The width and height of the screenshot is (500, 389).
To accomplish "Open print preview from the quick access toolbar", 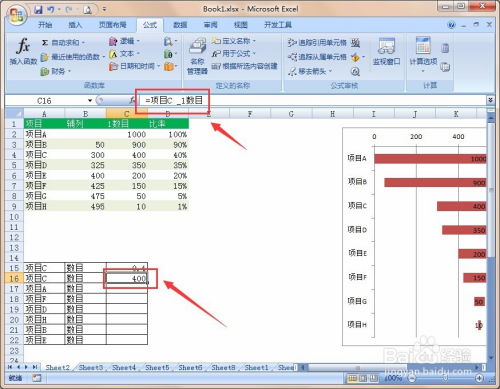I will tap(87, 10).
